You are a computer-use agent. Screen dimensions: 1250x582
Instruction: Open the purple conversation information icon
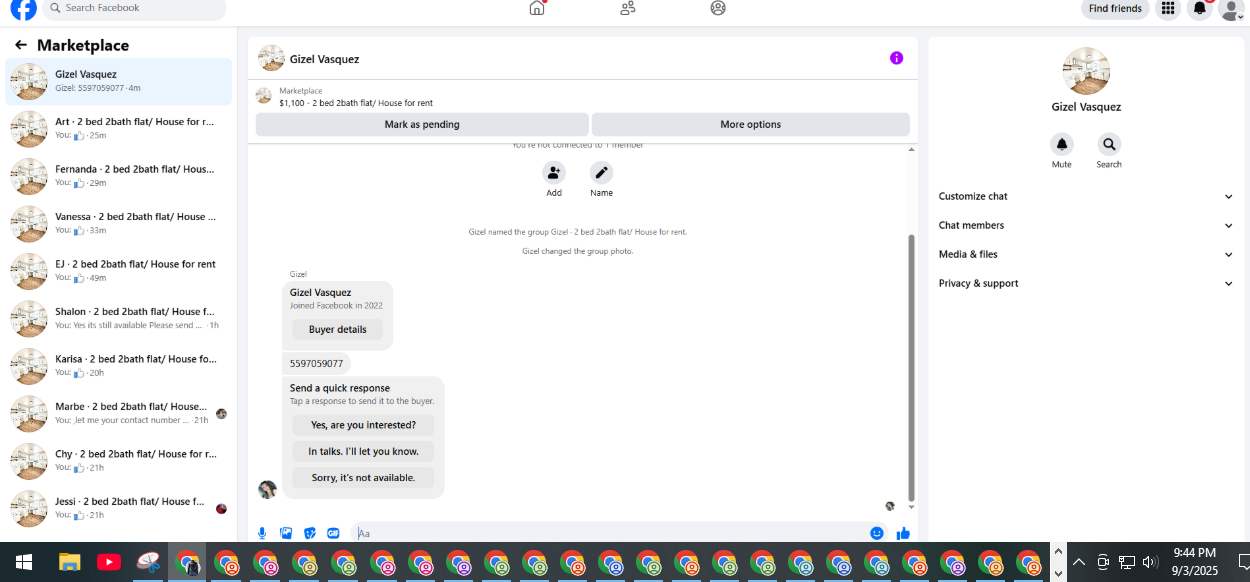[x=896, y=58]
